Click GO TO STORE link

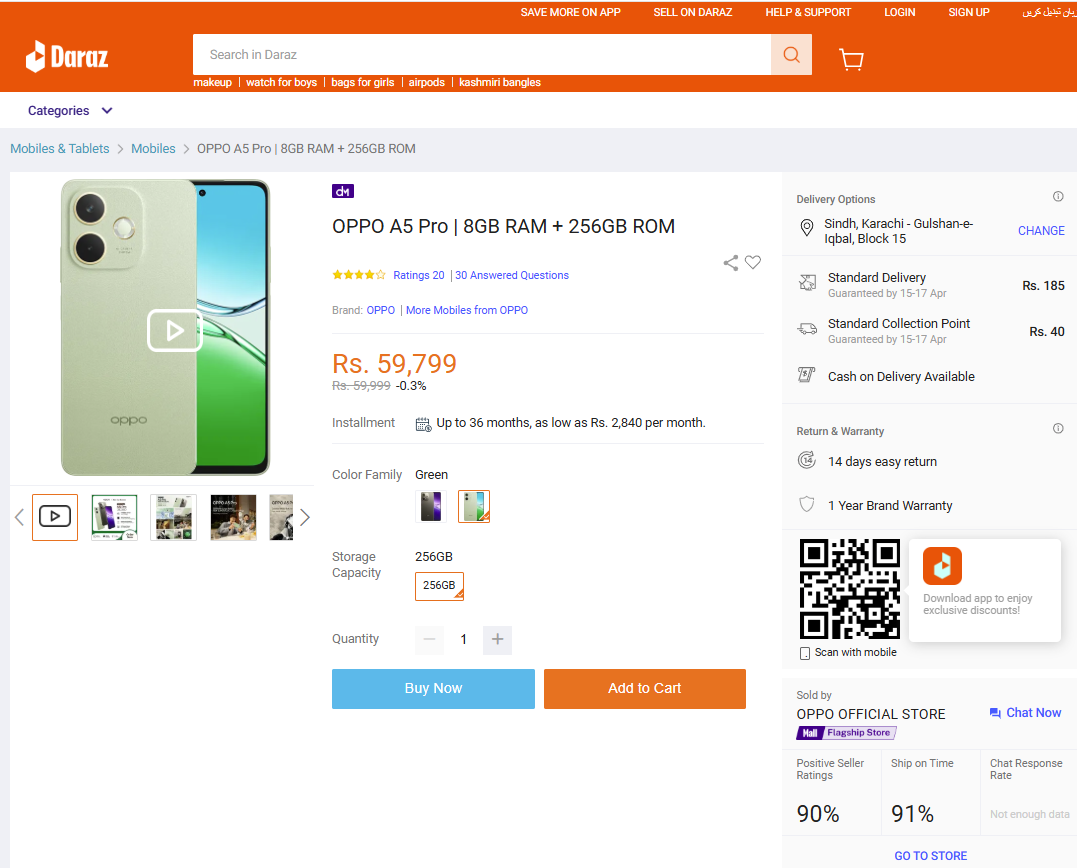(x=930, y=856)
